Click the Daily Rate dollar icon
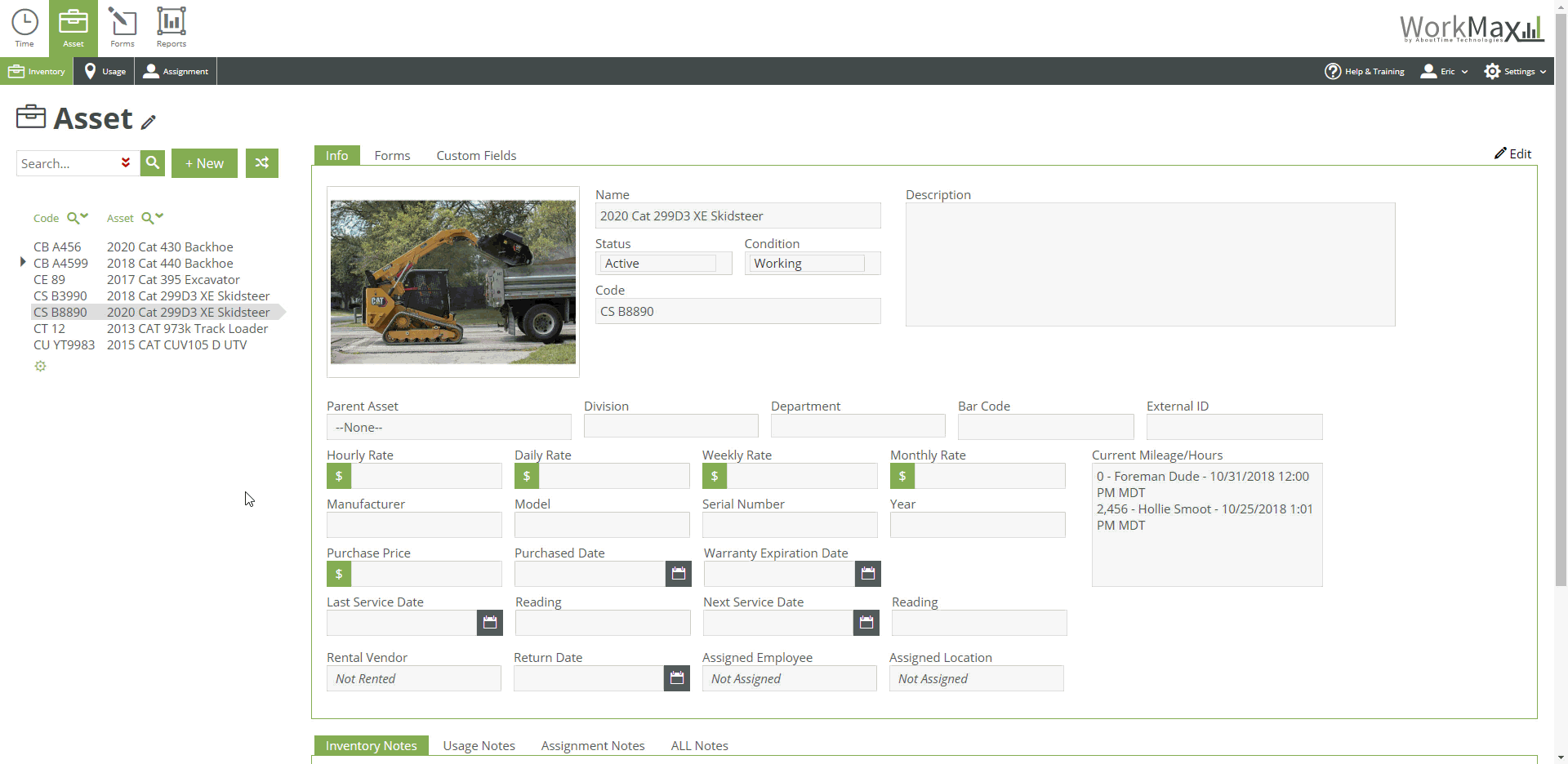The width and height of the screenshot is (1568, 764). (527, 476)
